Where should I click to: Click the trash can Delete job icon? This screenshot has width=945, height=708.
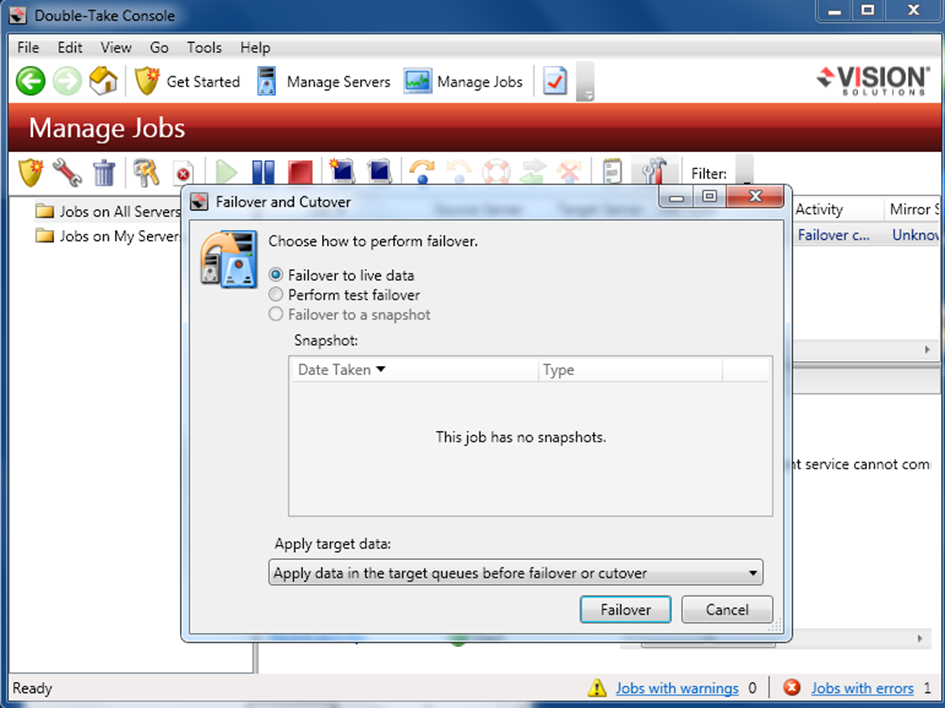coord(104,173)
